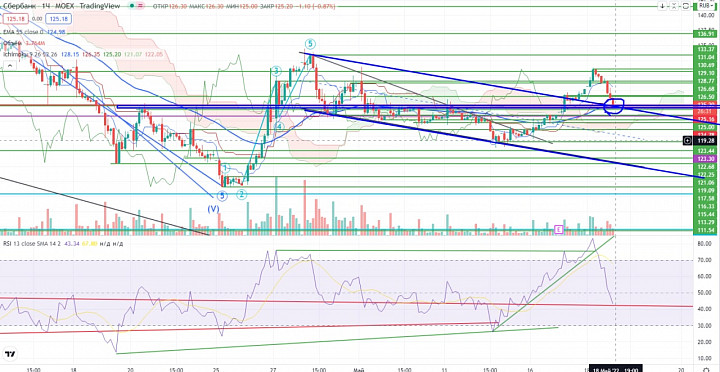Click the 140.00 price scale value
This screenshot has width=720, height=372.
coord(705,16)
